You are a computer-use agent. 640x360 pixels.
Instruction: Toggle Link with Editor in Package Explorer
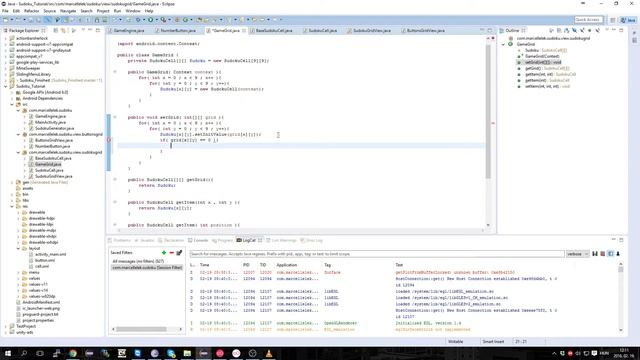[x=64, y=31]
